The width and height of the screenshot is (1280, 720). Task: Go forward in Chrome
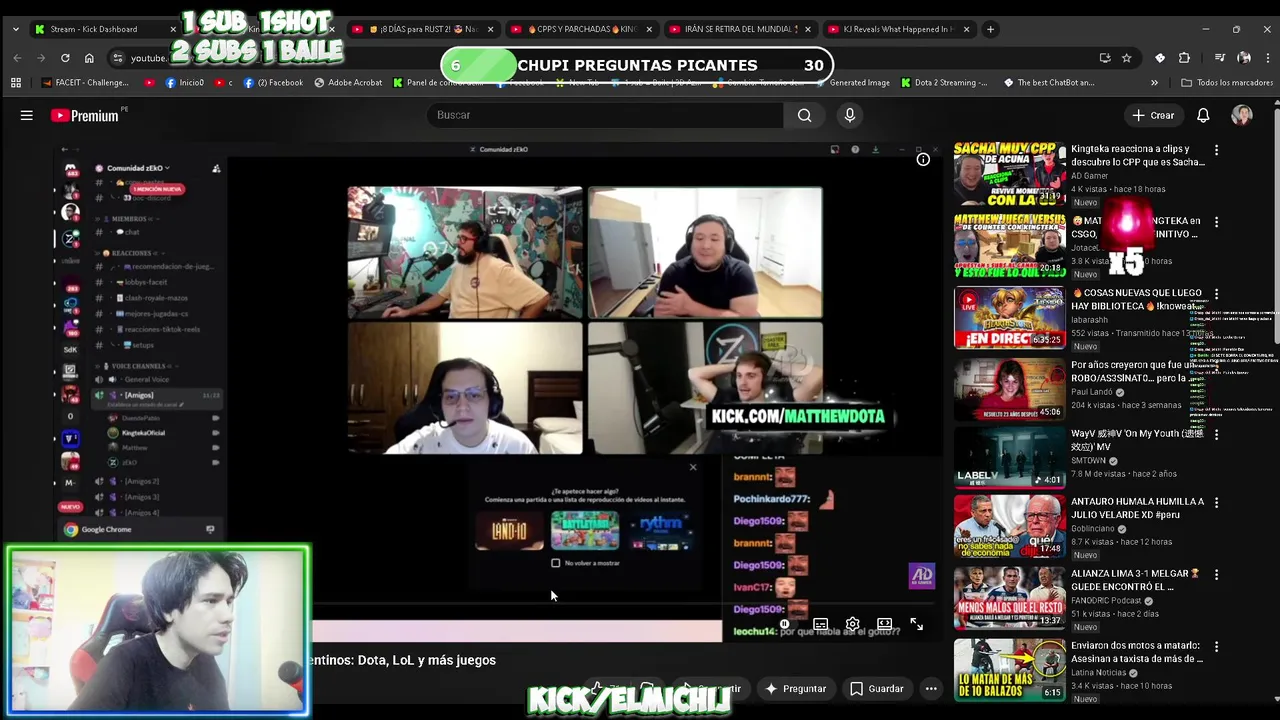tap(41, 58)
